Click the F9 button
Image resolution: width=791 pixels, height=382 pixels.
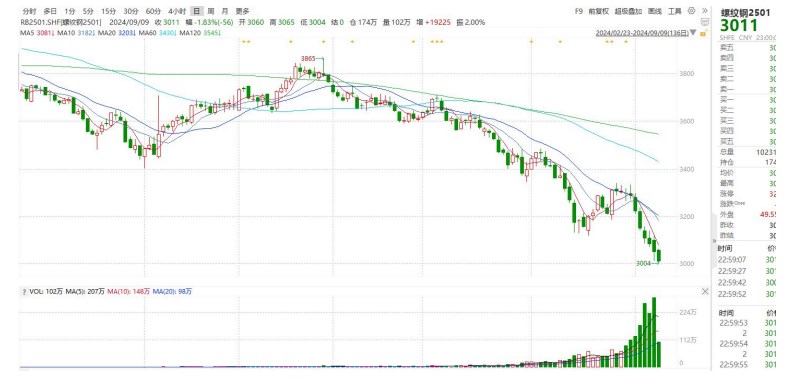point(579,11)
